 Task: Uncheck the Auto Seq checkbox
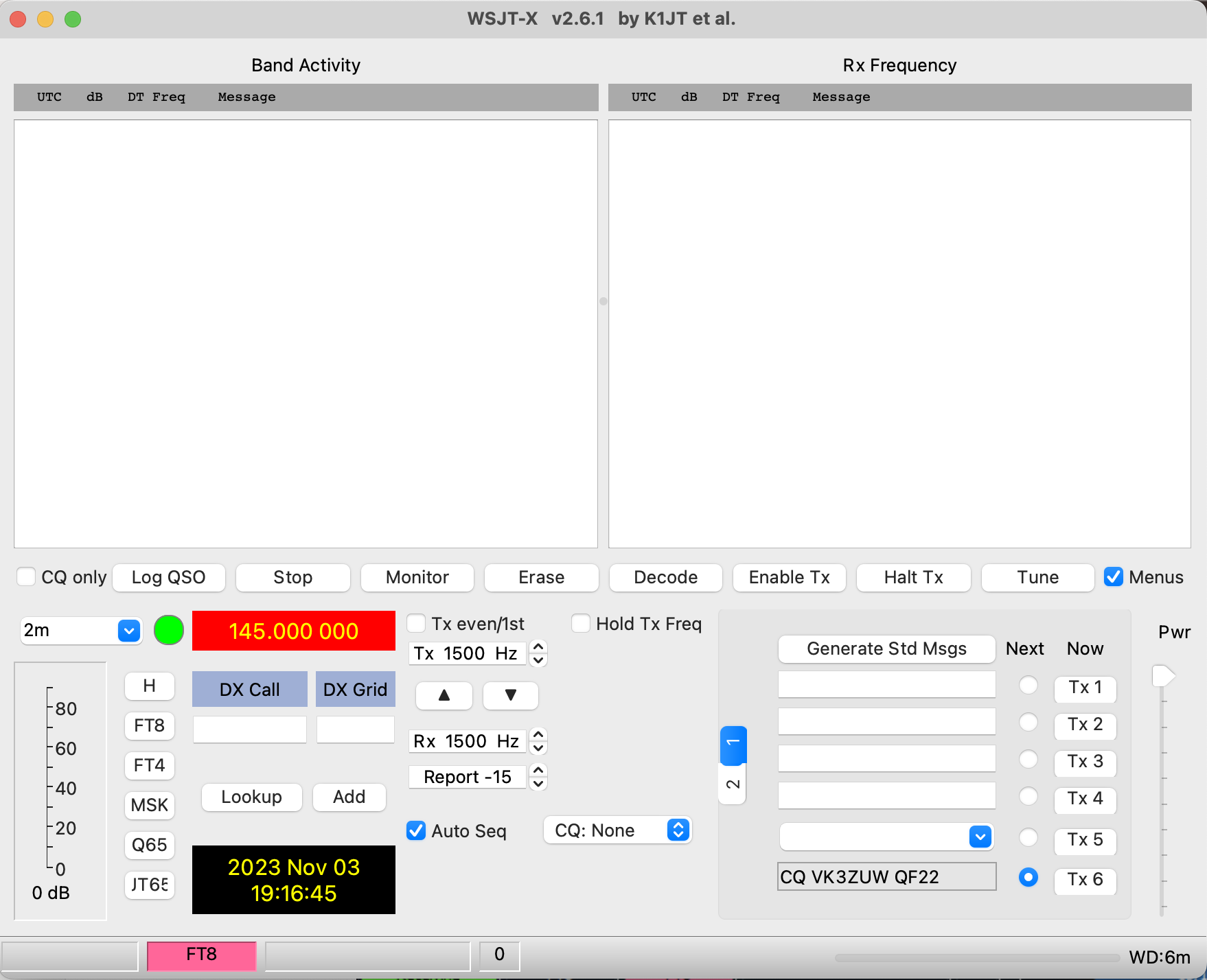[x=416, y=830]
